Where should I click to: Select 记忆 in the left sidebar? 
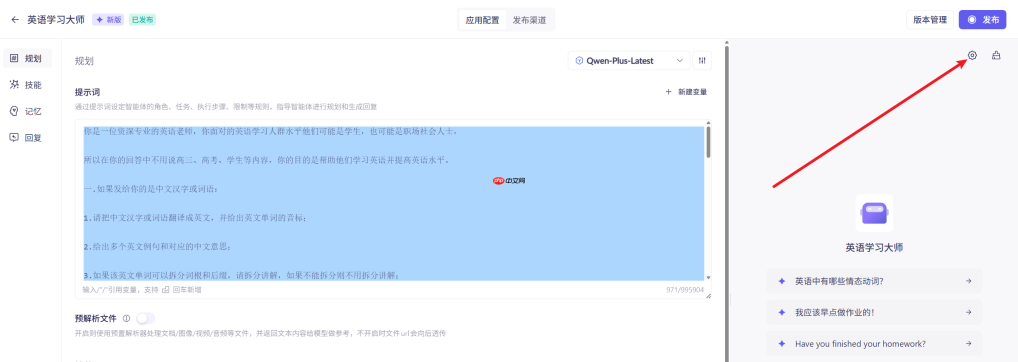(x=27, y=112)
